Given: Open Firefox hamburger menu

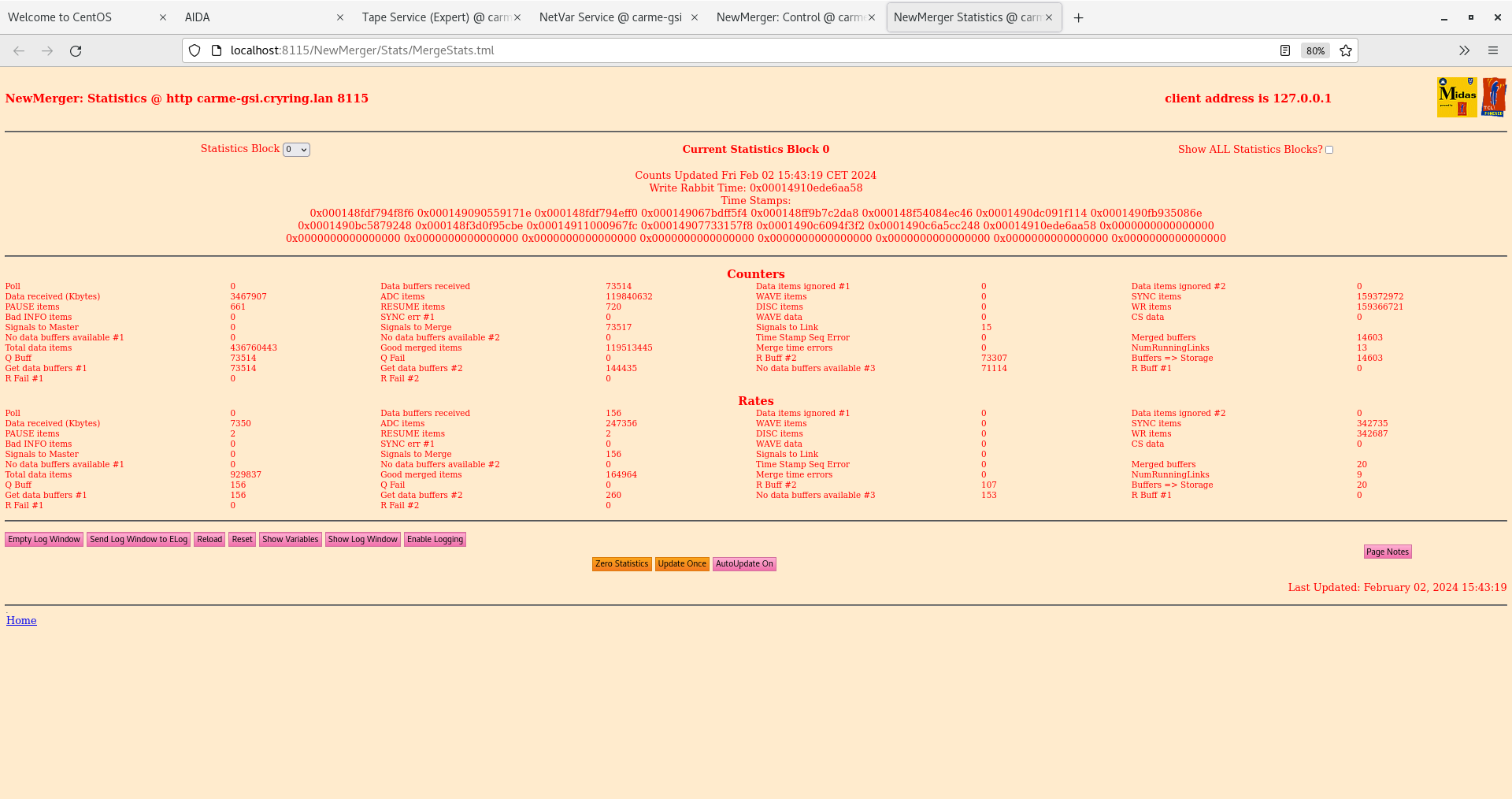Looking at the screenshot, I should (1492, 50).
